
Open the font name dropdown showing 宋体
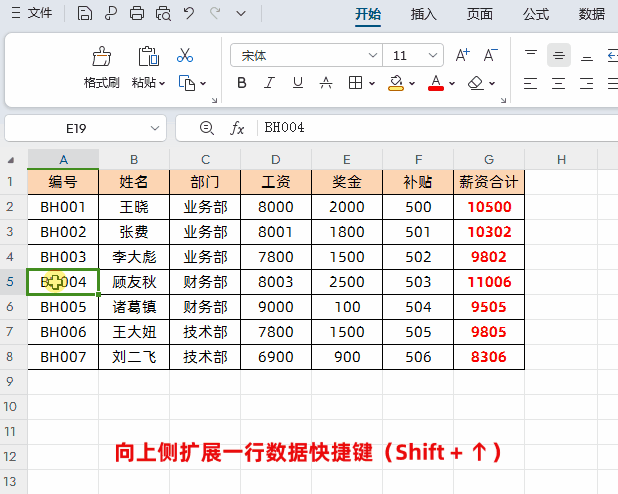point(373,55)
